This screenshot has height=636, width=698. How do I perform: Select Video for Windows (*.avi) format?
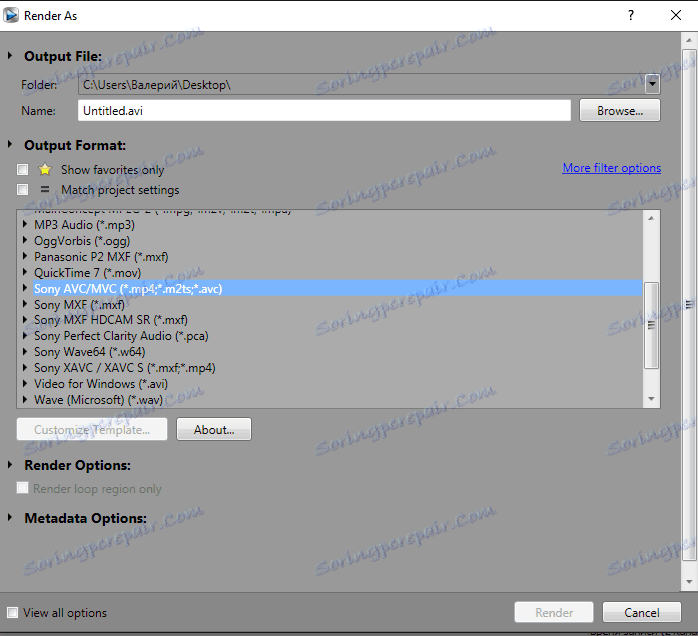101,384
